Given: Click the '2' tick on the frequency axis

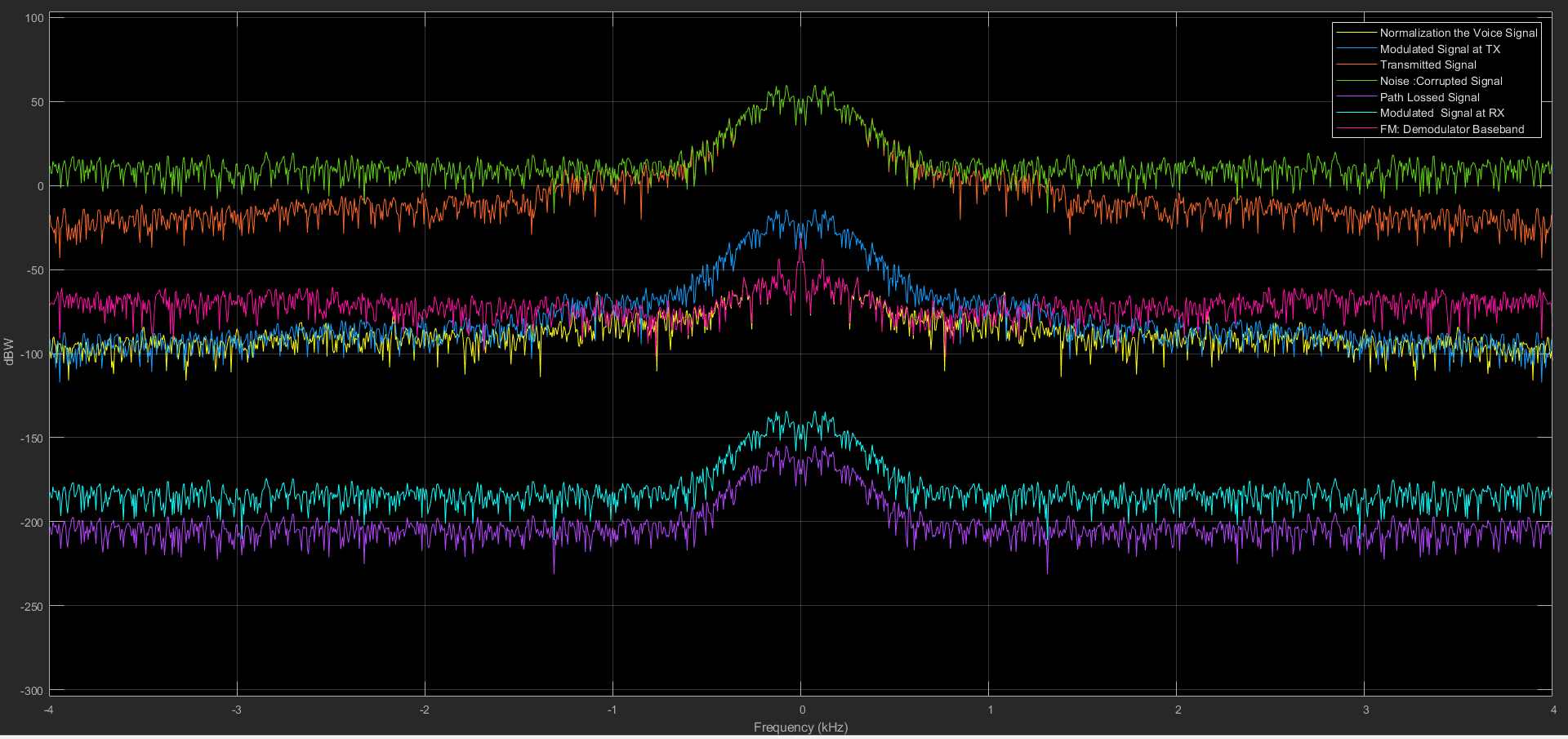Looking at the screenshot, I should click(1178, 710).
